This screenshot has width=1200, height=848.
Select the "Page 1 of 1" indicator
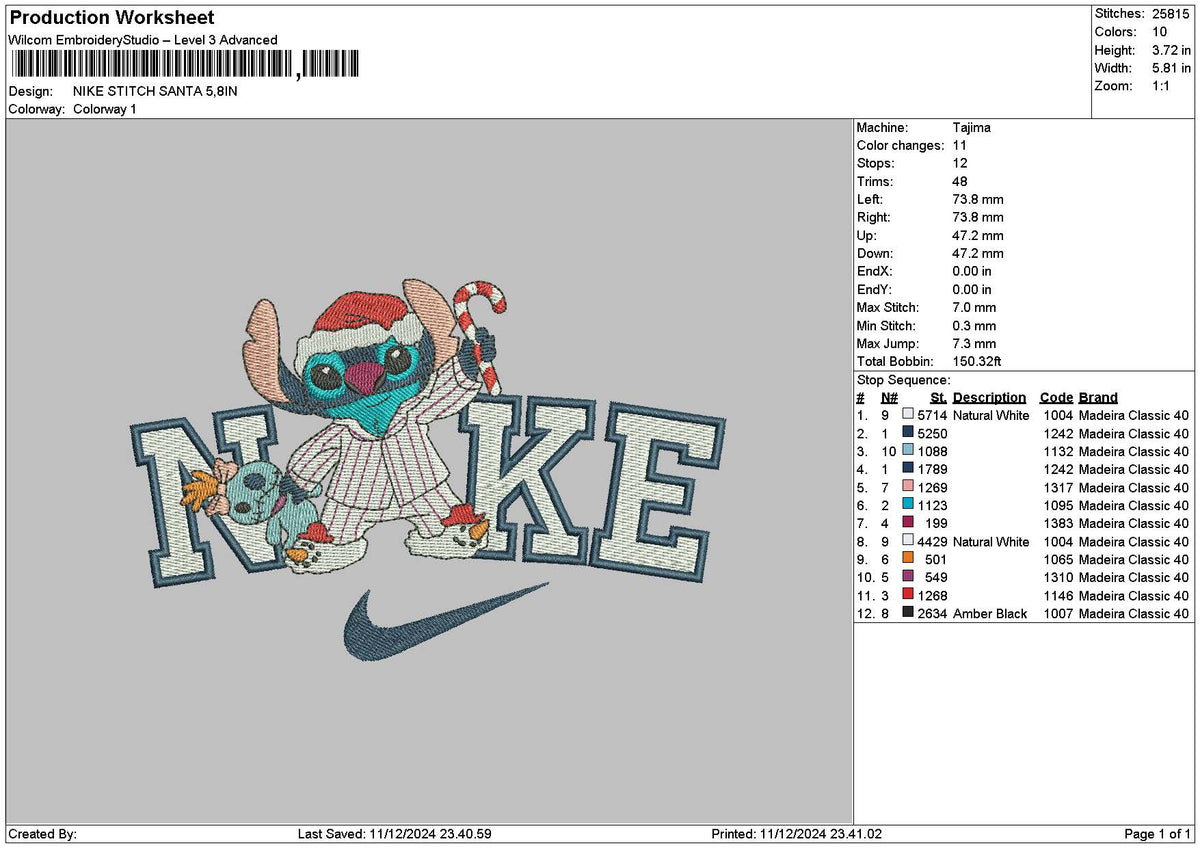[x=1157, y=834]
